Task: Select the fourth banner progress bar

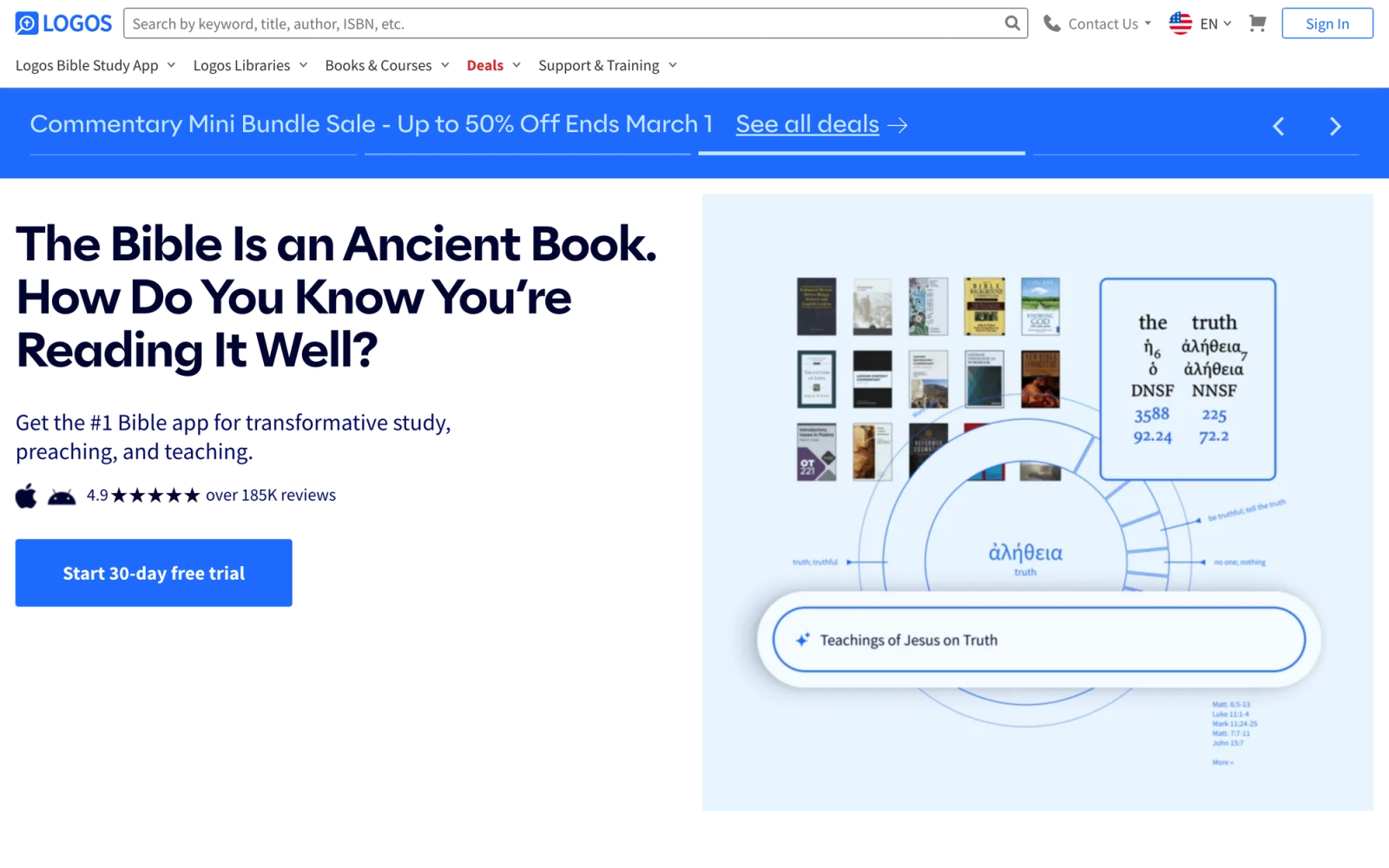Action: [x=1195, y=155]
